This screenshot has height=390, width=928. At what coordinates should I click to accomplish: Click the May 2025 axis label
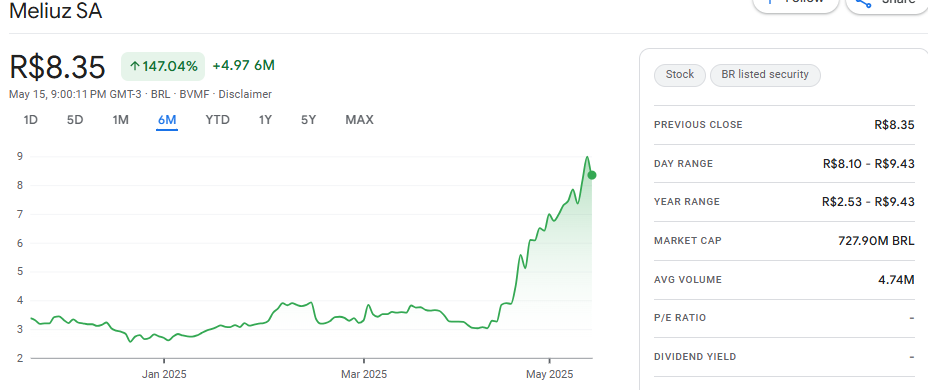pyautogui.click(x=550, y=375)
